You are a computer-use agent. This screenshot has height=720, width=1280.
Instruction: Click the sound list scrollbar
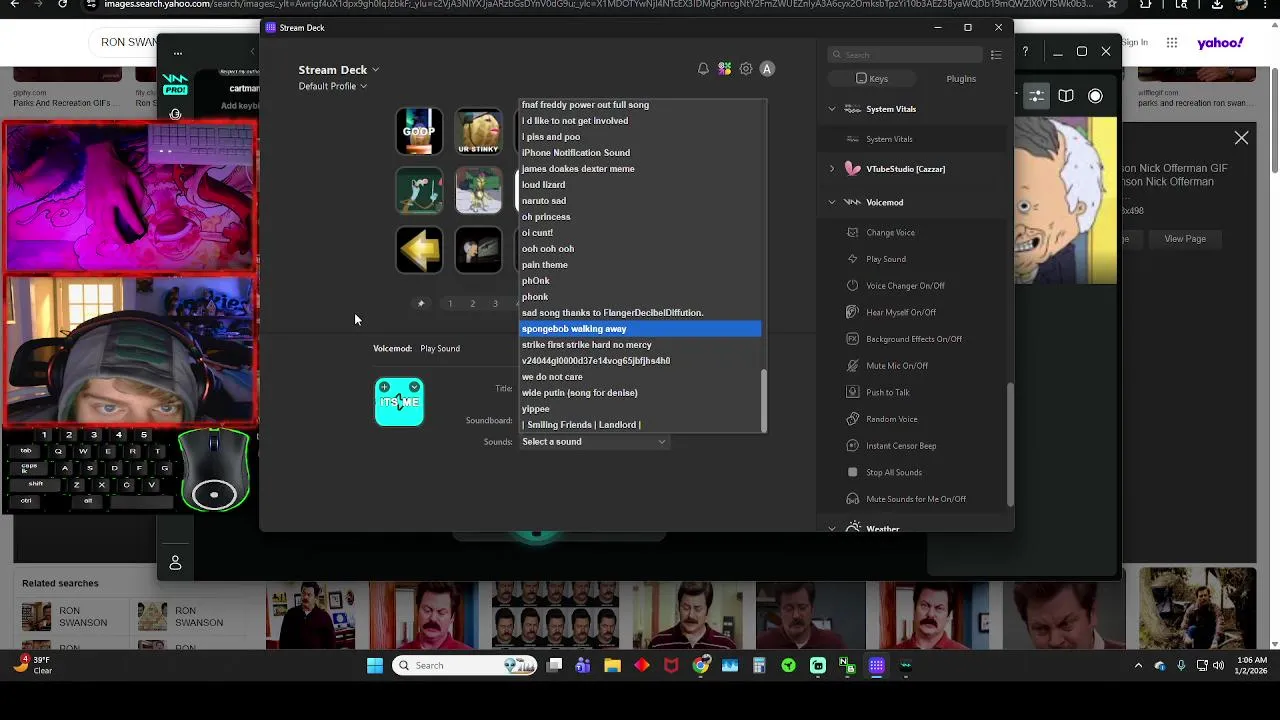(764, 400)
